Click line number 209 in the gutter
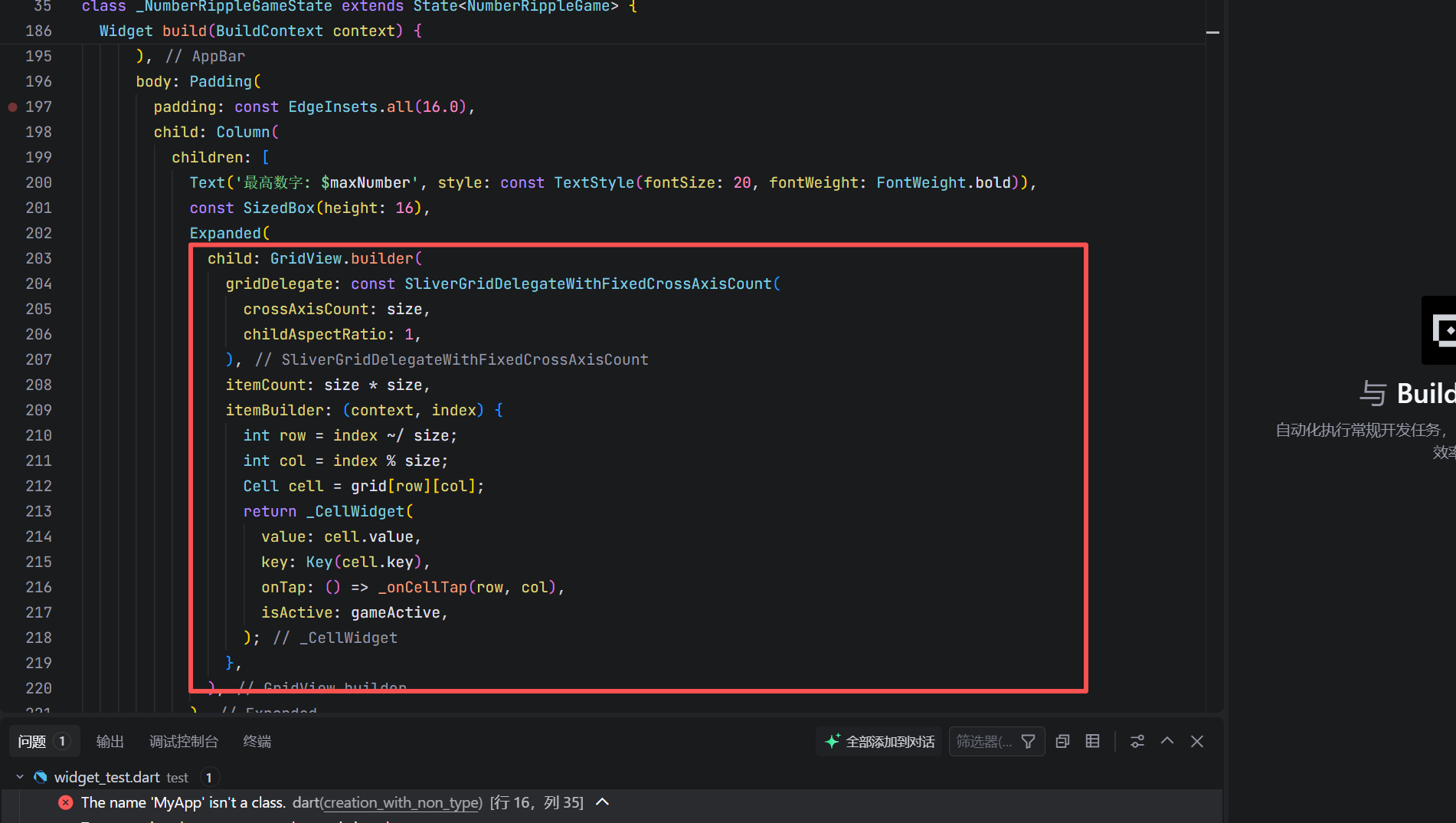 pyautogui.click(x=38, y=411)
